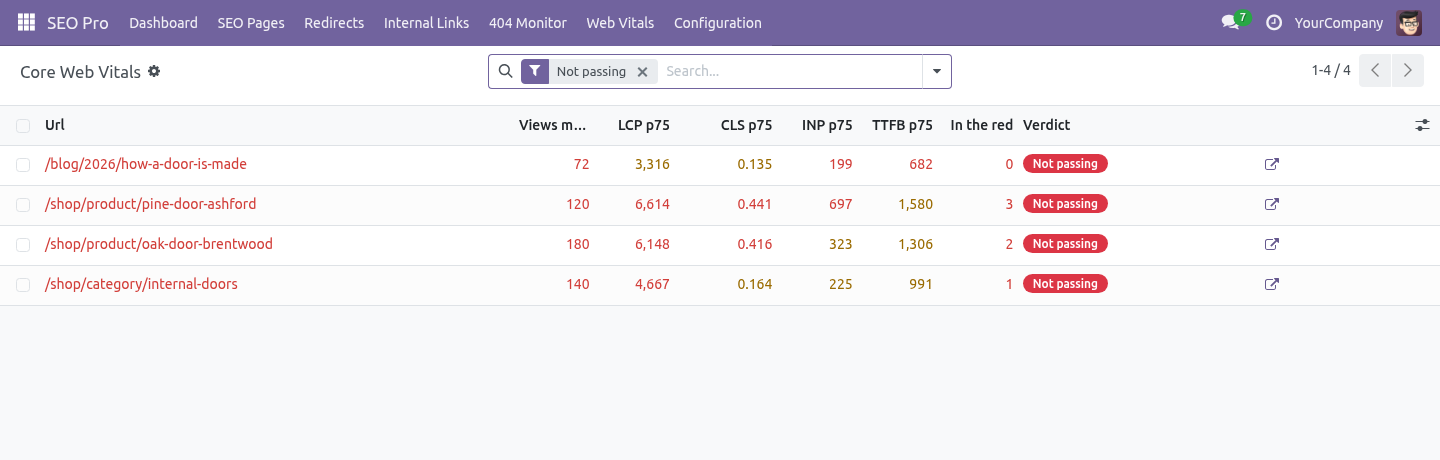The height and width of the screenshot is (460, 1440).
Task: Click the SEO Pro app title
Action: pyautogui.click(x=78, y=22)
